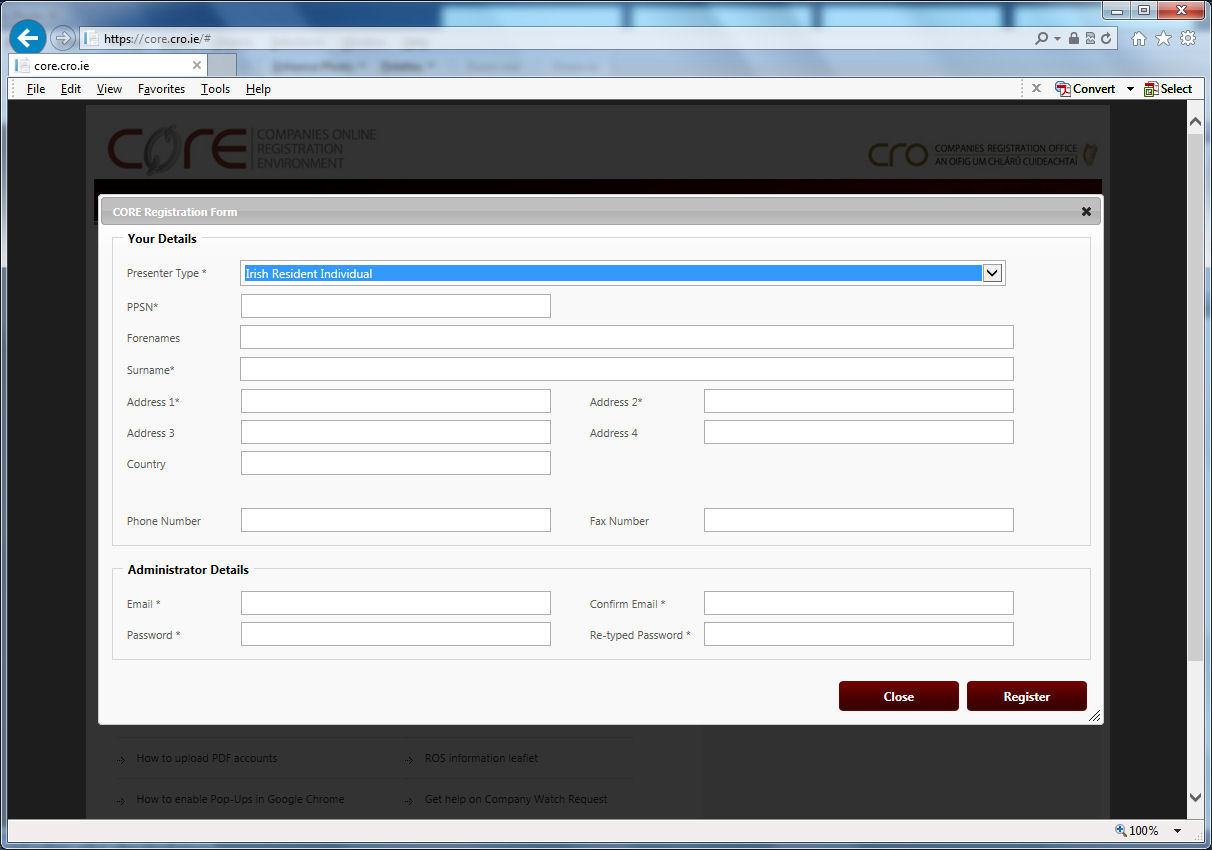Open the Tools gear icon
This screenshot has width=1212, height=850.
coord(1188,38)
